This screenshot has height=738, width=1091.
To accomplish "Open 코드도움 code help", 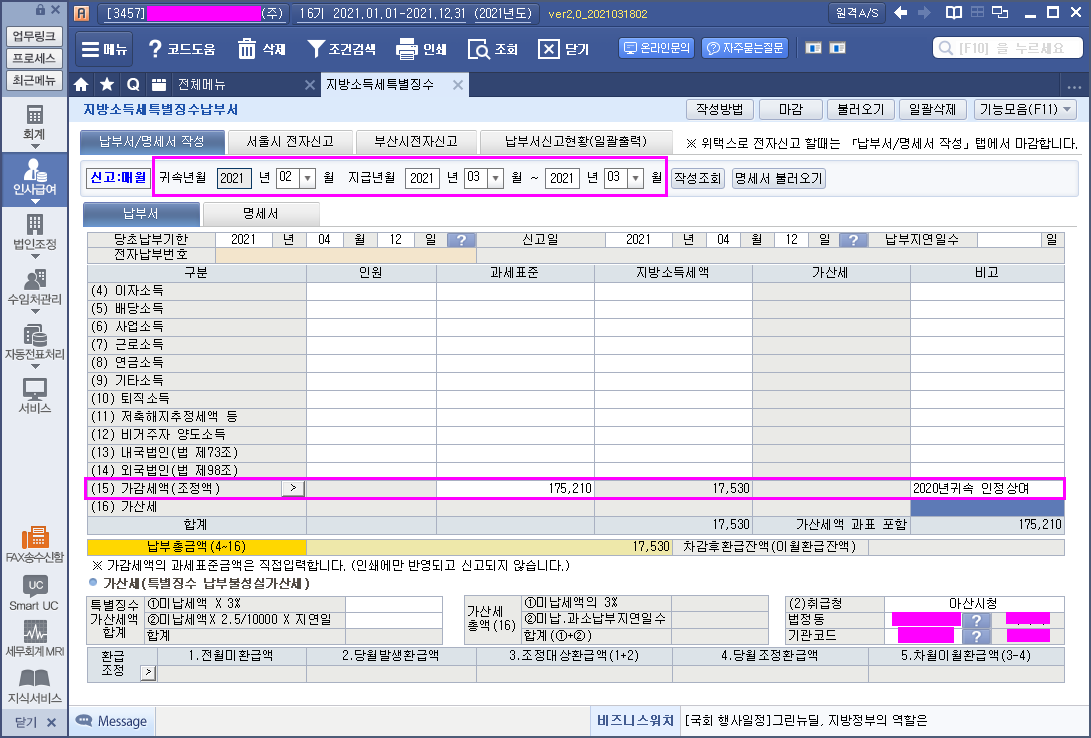I will (x=182, y=49).
